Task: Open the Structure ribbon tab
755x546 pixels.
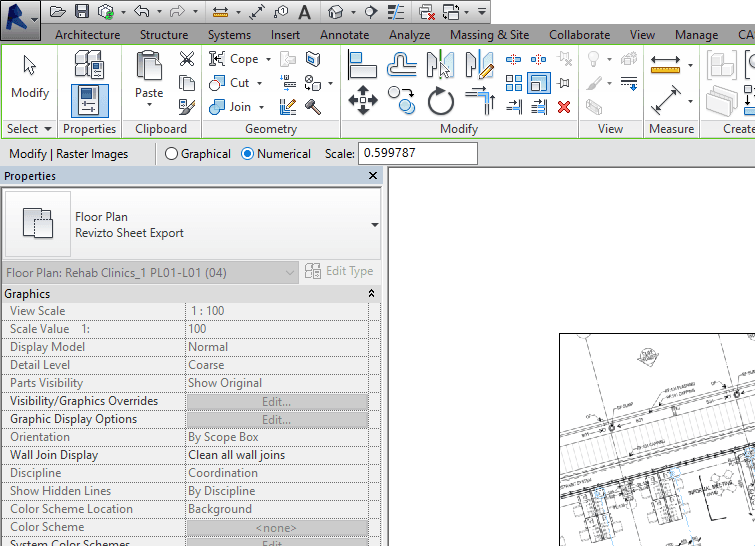Action: pyautogui.click(x=164, y=35)
